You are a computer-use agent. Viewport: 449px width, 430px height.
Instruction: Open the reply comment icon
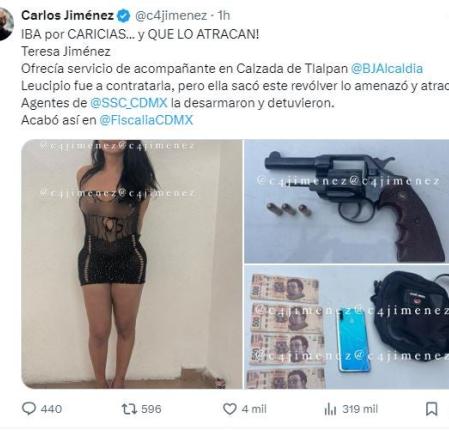point(29,409)
